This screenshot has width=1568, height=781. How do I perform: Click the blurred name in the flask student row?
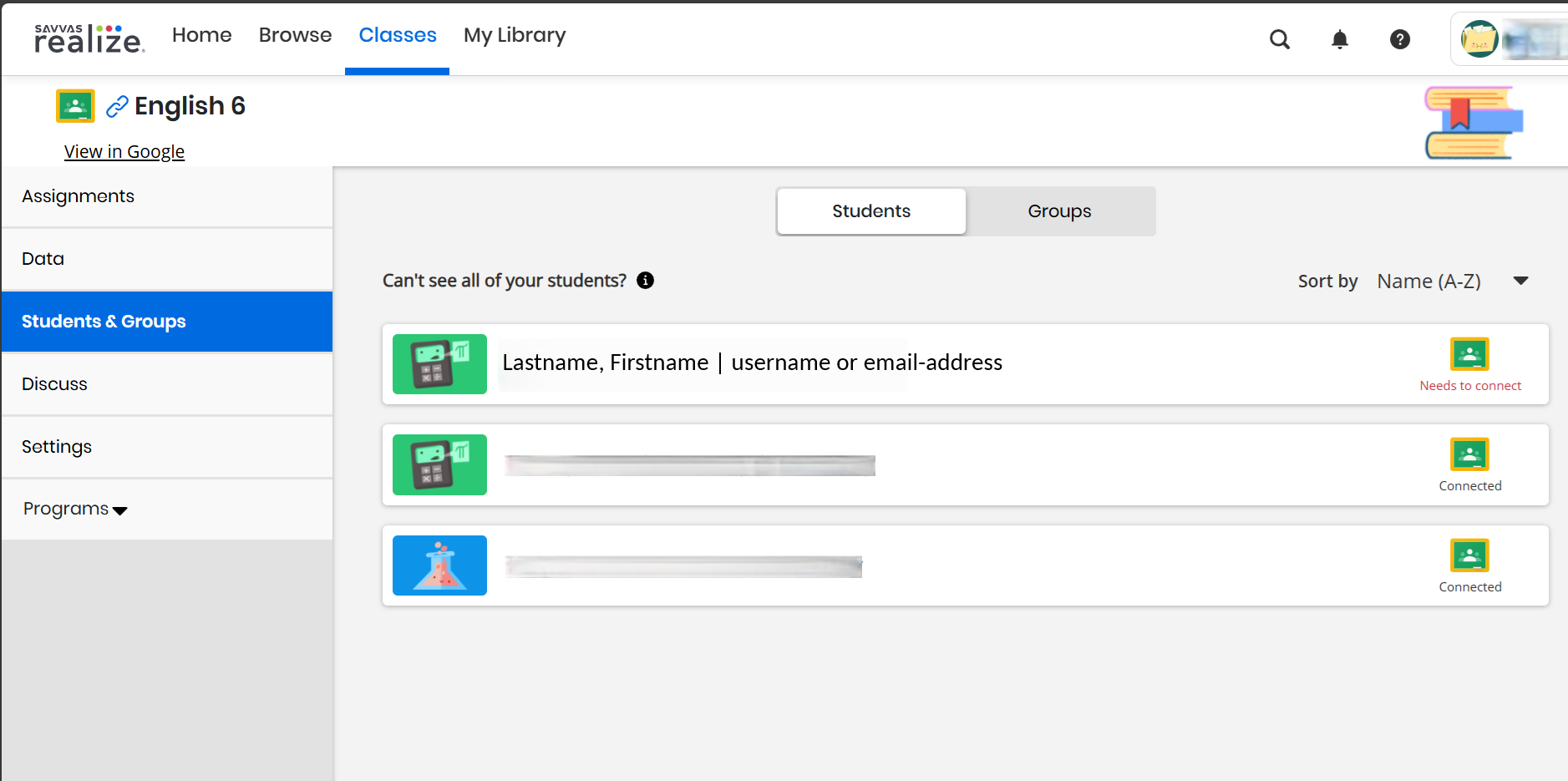pyautogui.click(x=683, y=566)
